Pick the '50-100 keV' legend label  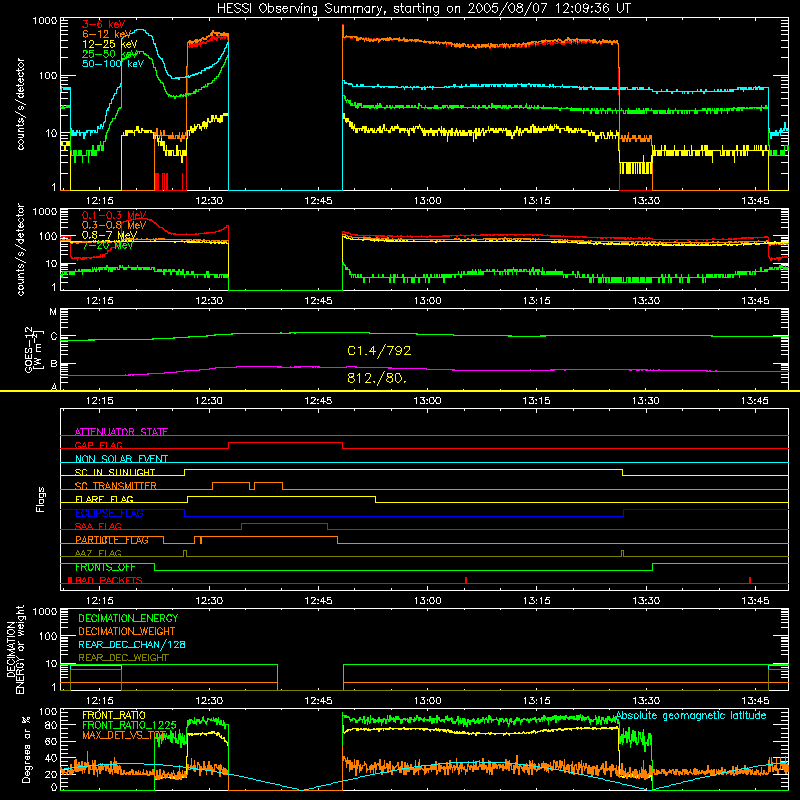coord(113,63)
